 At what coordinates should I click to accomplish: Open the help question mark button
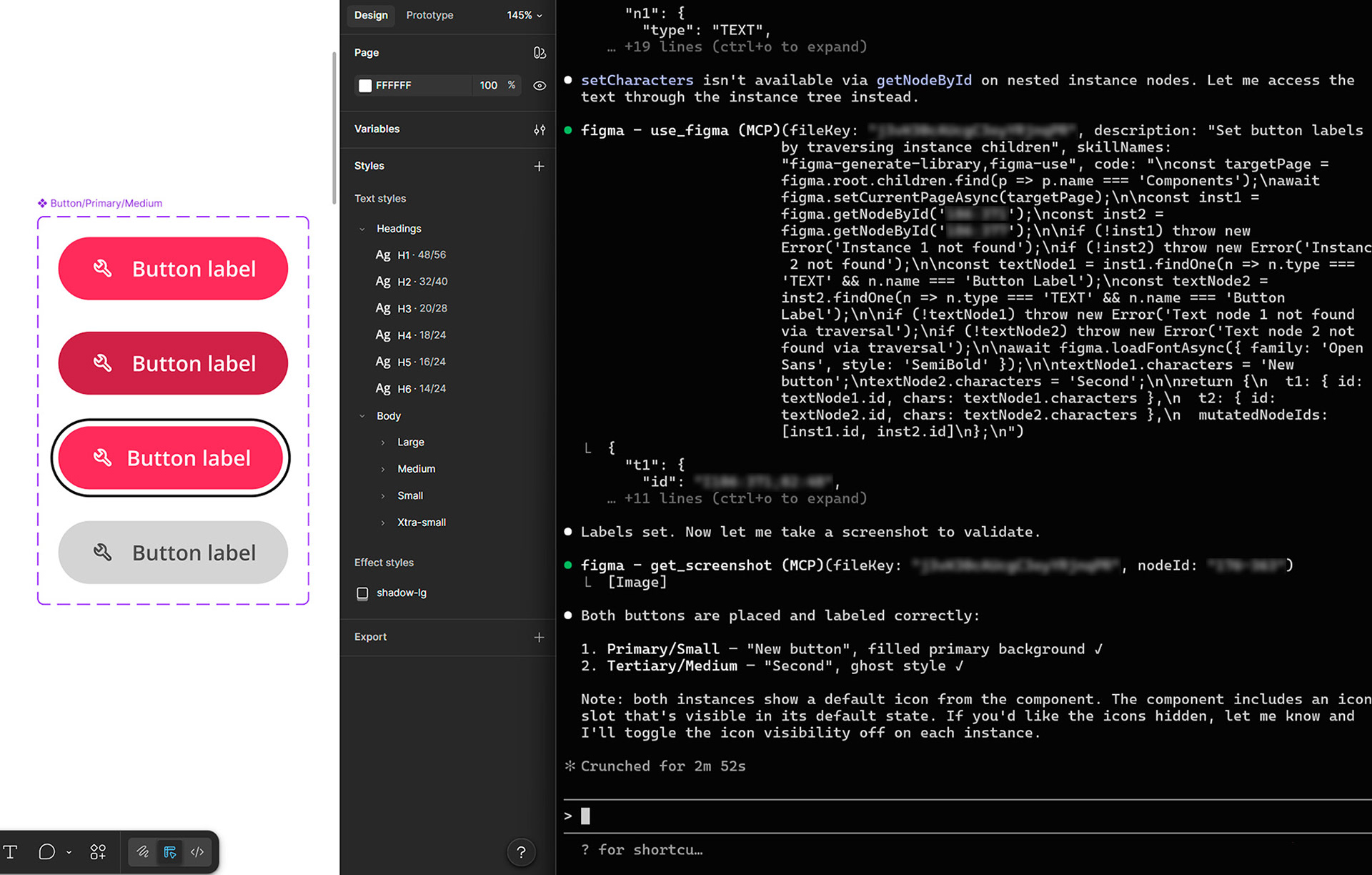[521, 851]
